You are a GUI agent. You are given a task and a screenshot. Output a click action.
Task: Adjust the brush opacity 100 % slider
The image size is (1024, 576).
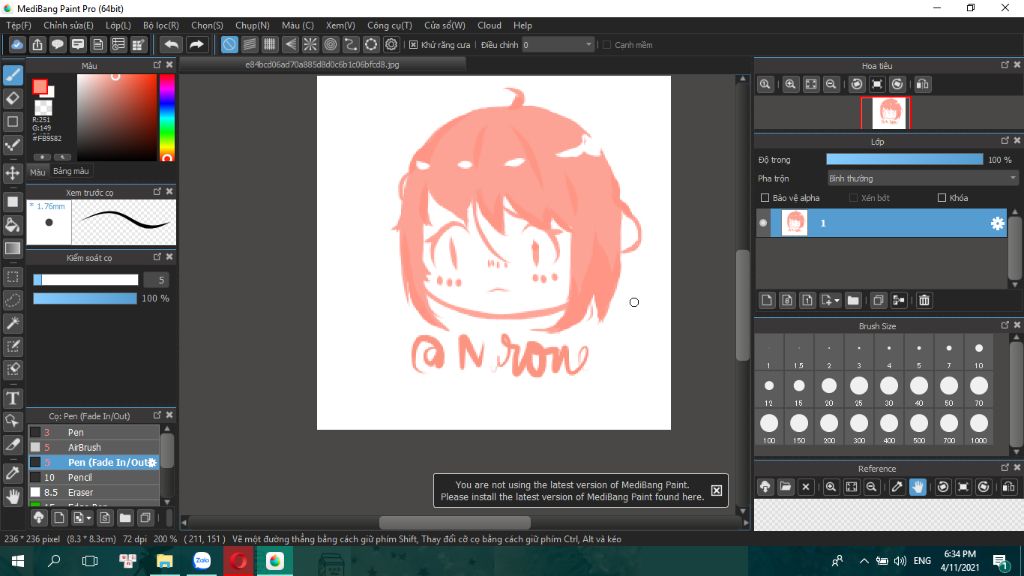tap(85, 298)
